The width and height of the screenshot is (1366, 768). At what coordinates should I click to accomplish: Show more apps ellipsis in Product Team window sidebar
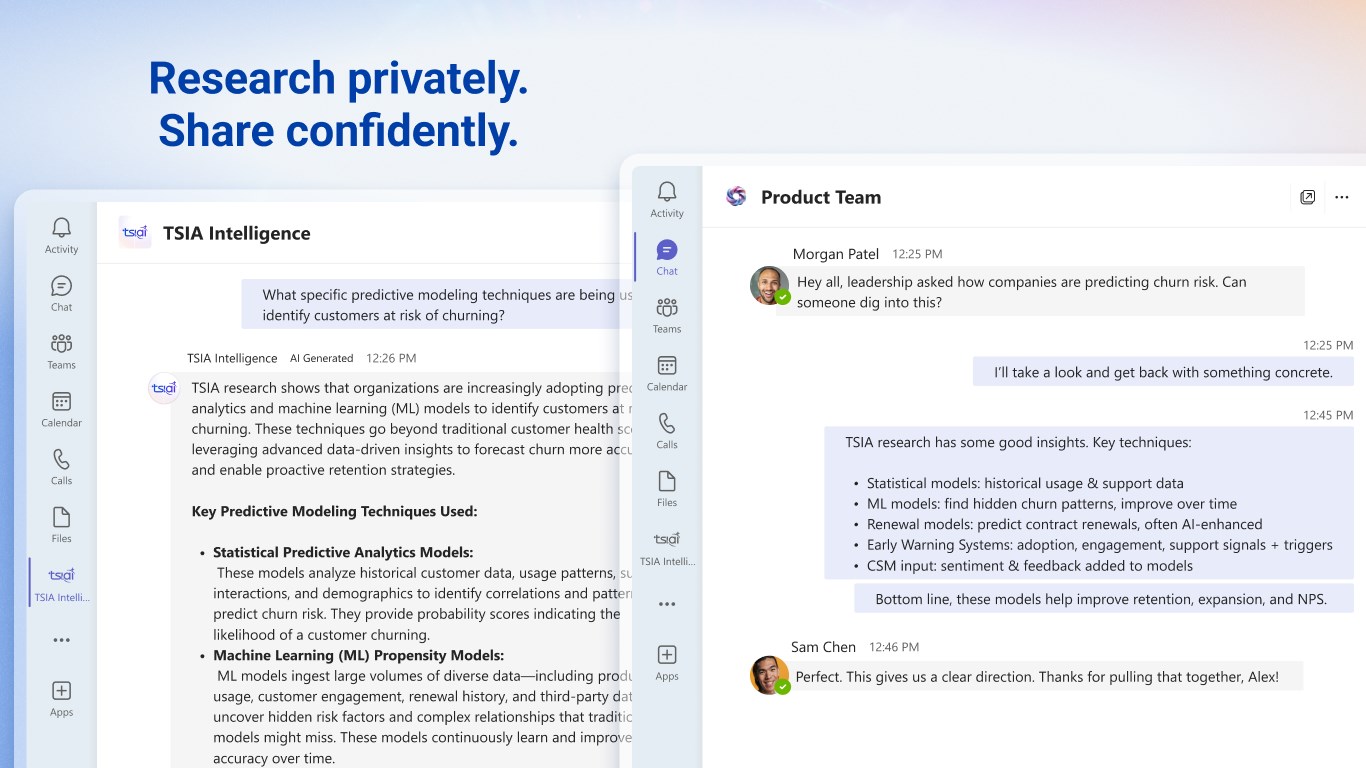pos(667,604)
